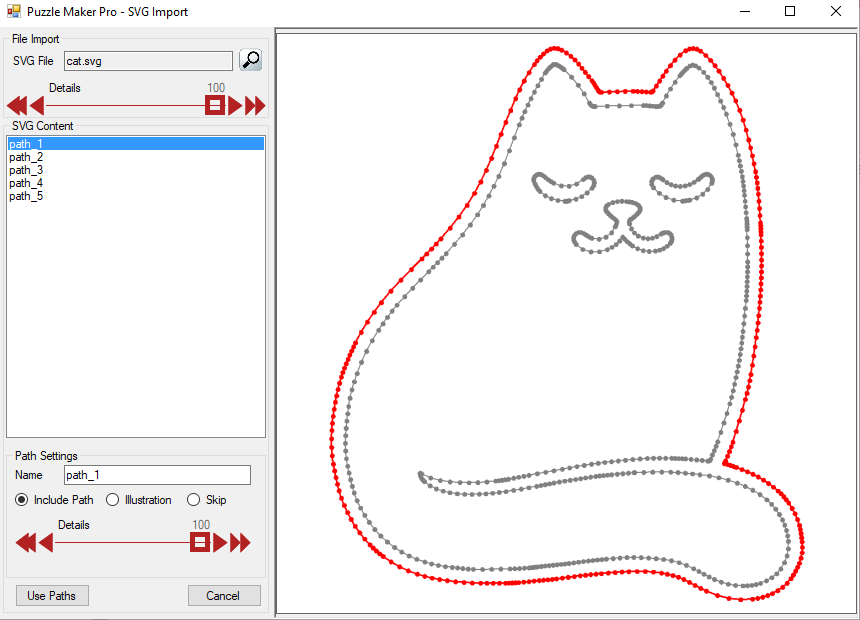
Task: Open the SVG file browse magnifier button
Action: (x=251, y=60)
